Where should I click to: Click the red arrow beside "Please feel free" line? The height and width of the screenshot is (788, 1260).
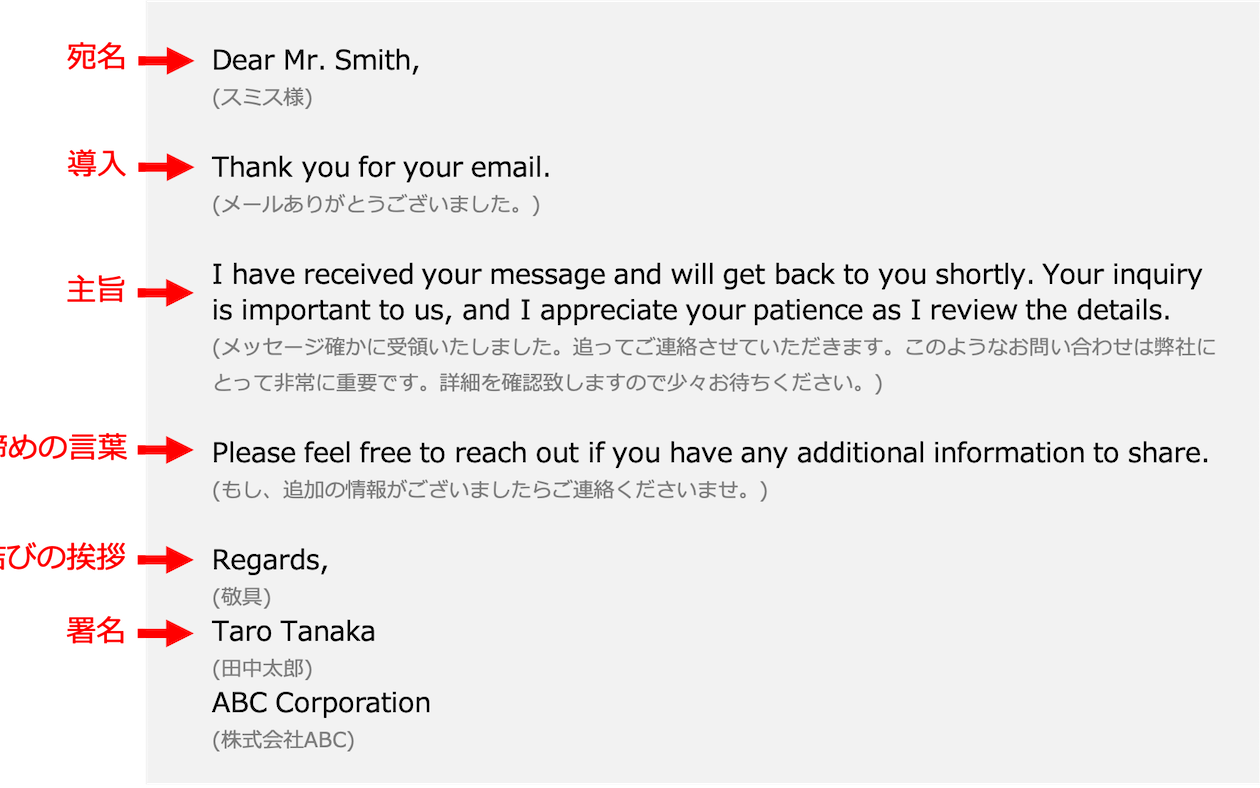(100, 450)
